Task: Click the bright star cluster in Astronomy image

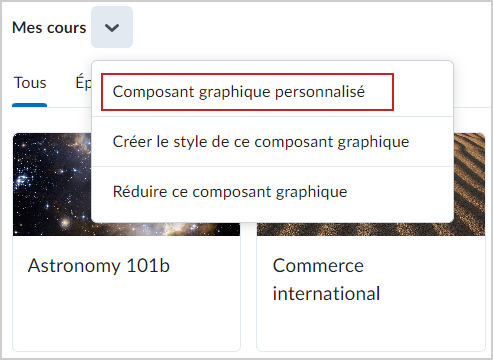Action: click(x=23, y=179)
